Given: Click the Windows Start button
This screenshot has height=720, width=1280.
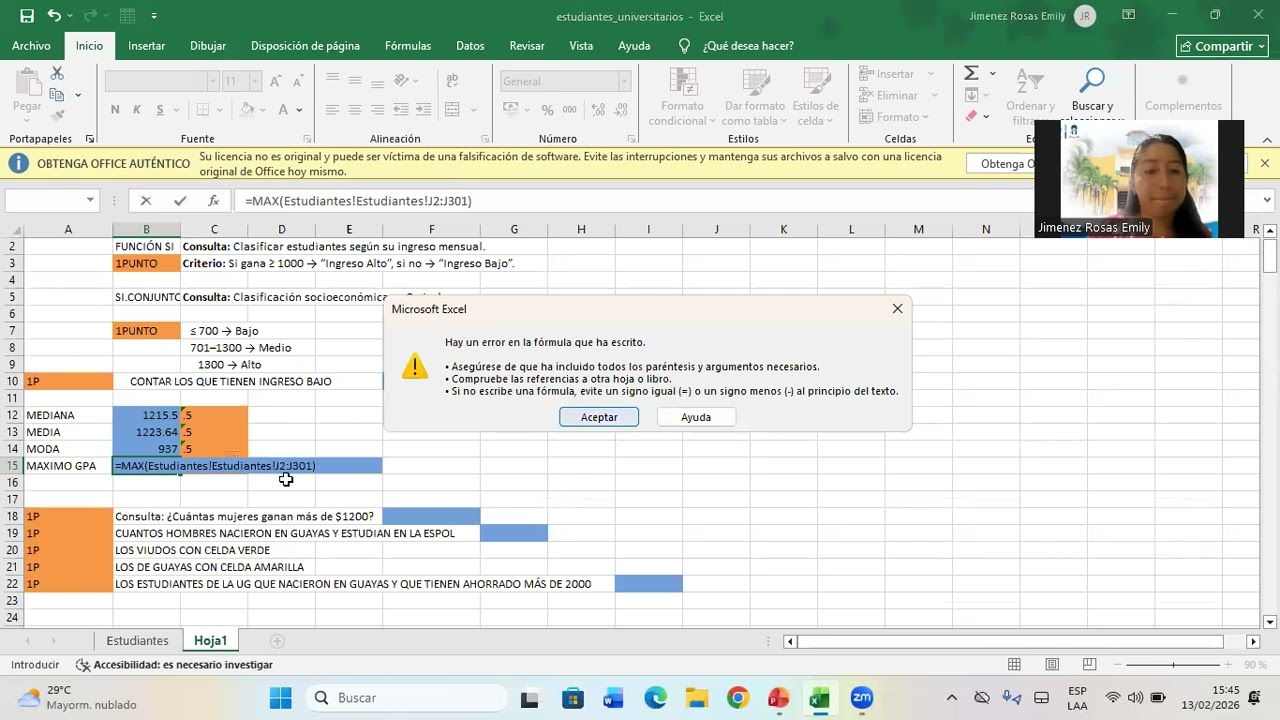Looking at the screenshot, I should tap(280, 698).
